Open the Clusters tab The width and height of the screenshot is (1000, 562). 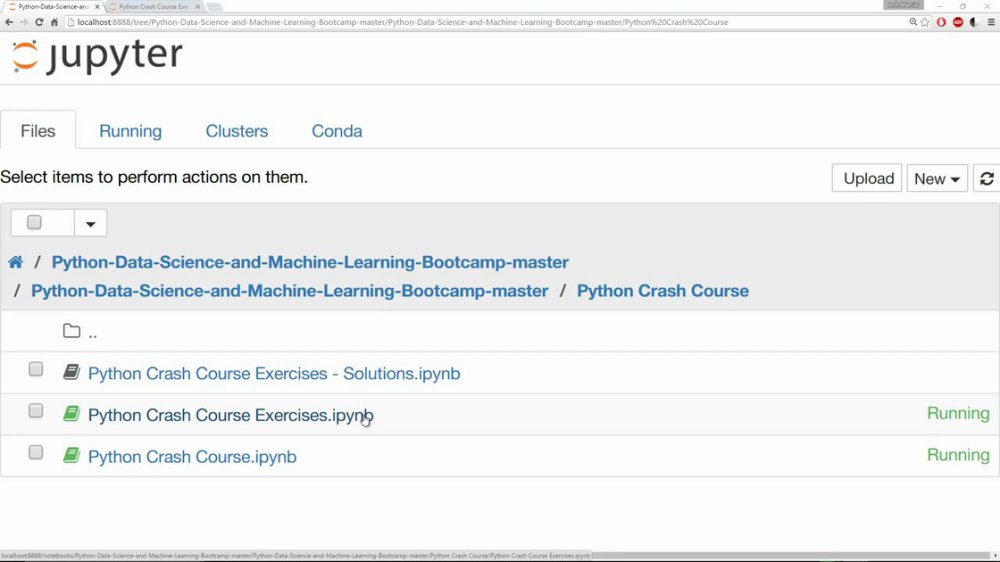pos(237,131)
